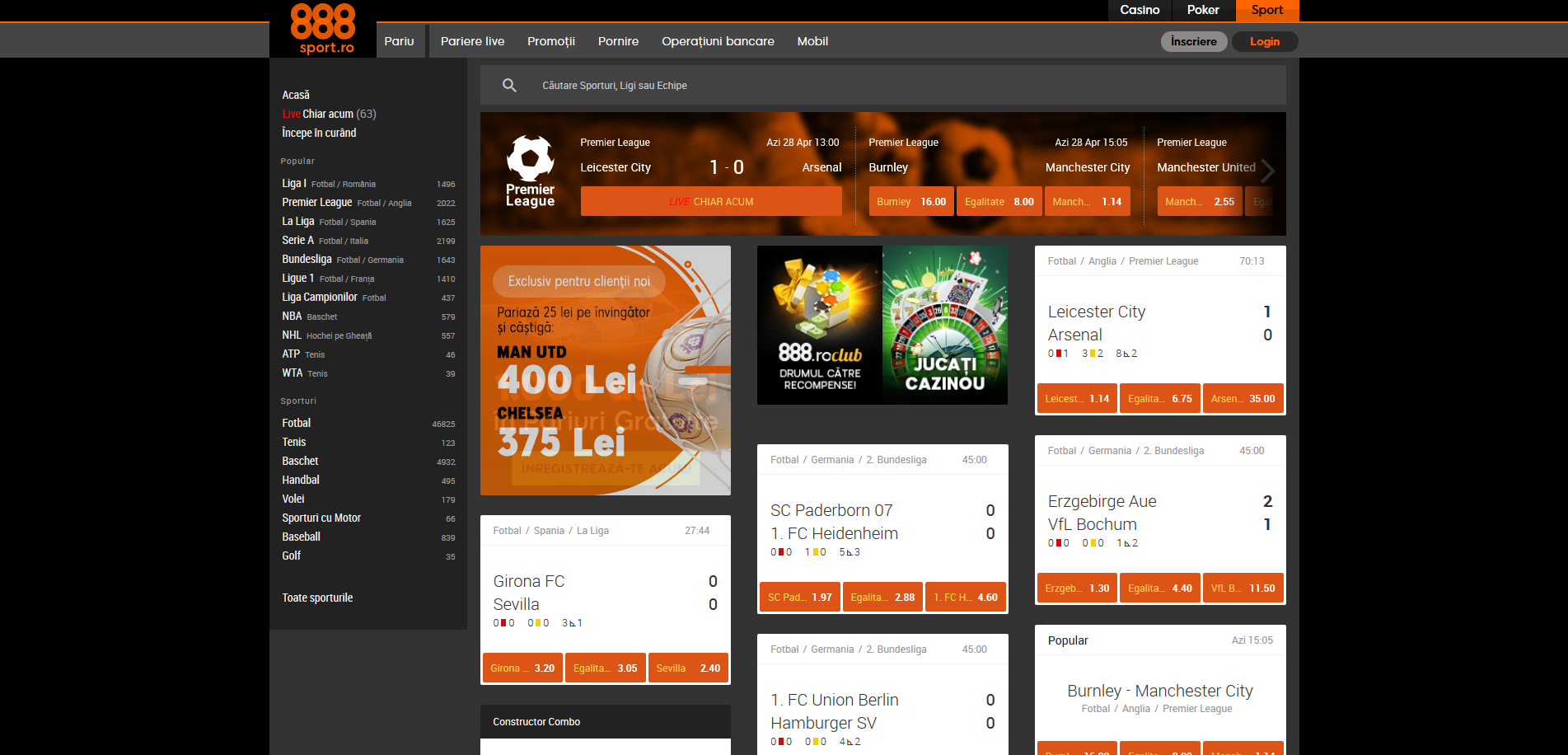Click the Login button
The height and width of the screenshot is (755, 1568).
pos(1265,41)
